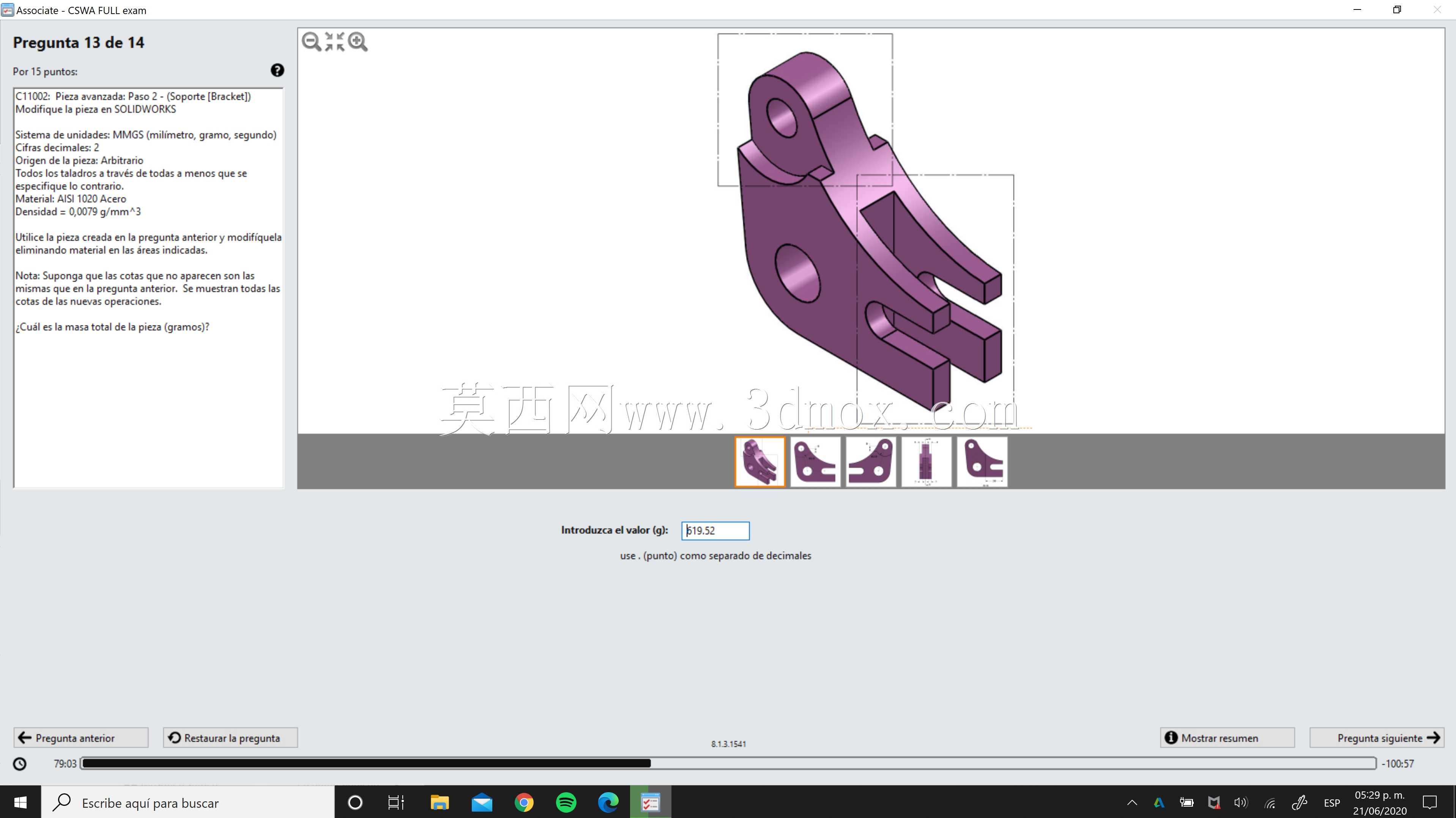Click the label 'Introduzca el valor (g):'
1456x818 pixels.
(x=615, y=530)
